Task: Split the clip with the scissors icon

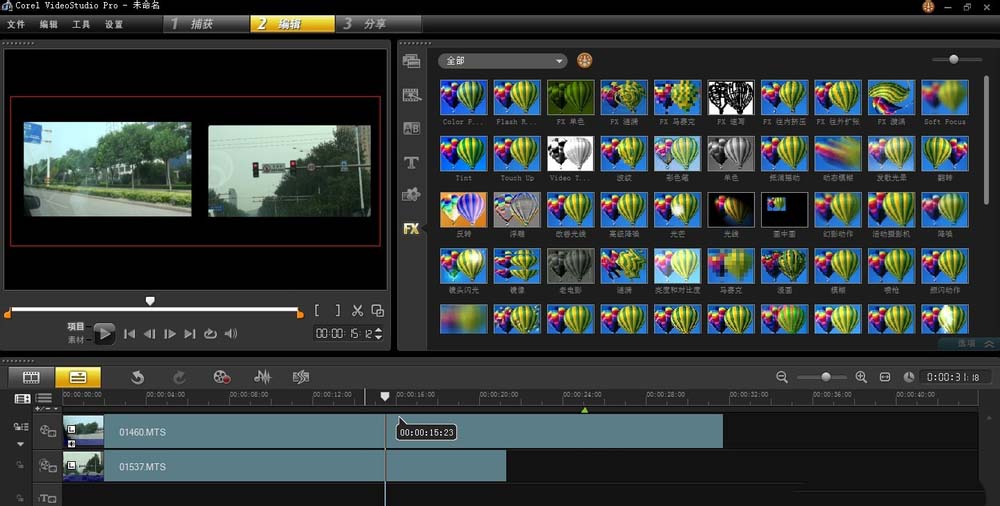Action: pos(358,311)
